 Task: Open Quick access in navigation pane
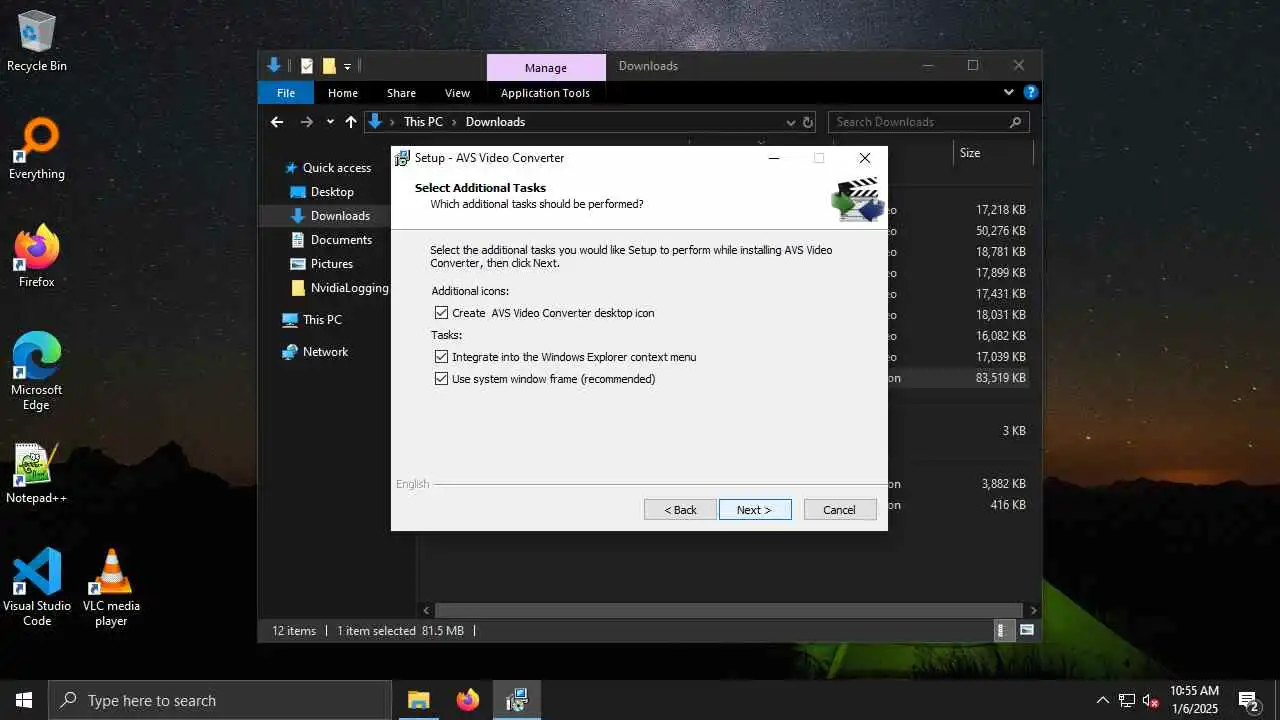click(336, 168)
